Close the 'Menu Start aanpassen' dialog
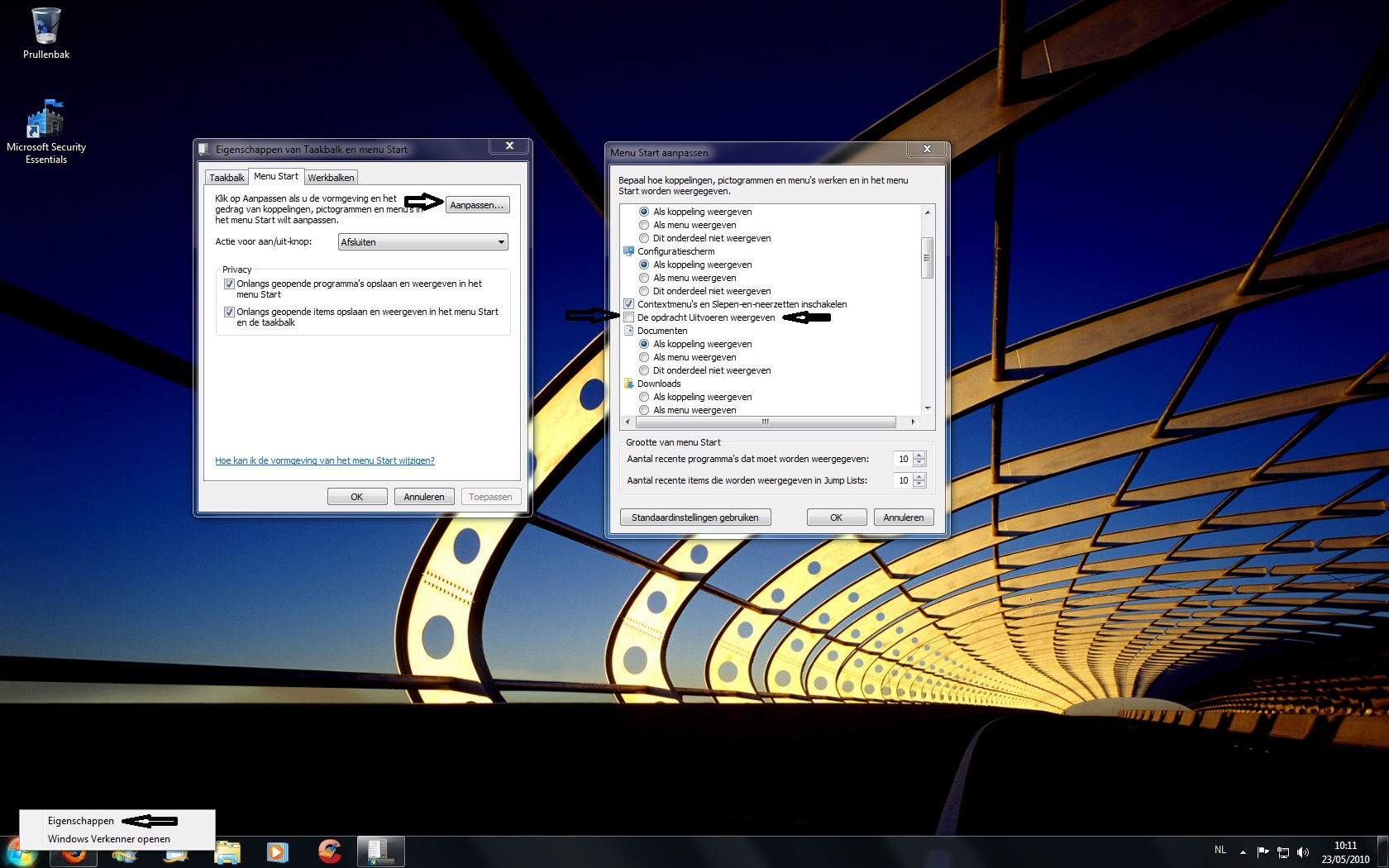1389x868 pixels. (x=927, y=149)
